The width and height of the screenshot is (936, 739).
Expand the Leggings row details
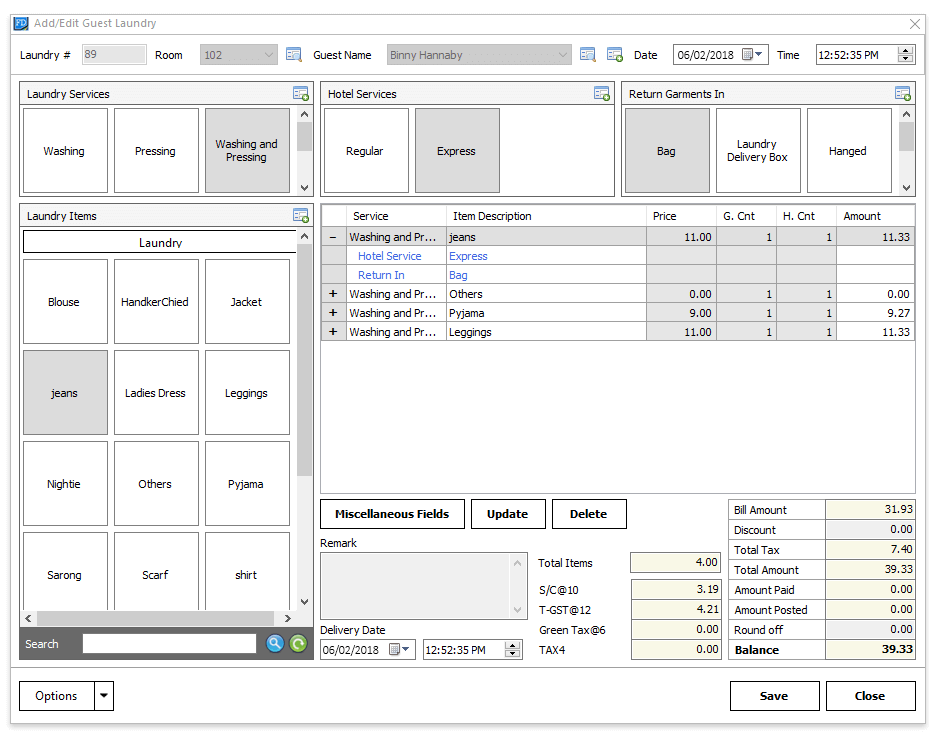pyautogui.click(x=333, y=332)
